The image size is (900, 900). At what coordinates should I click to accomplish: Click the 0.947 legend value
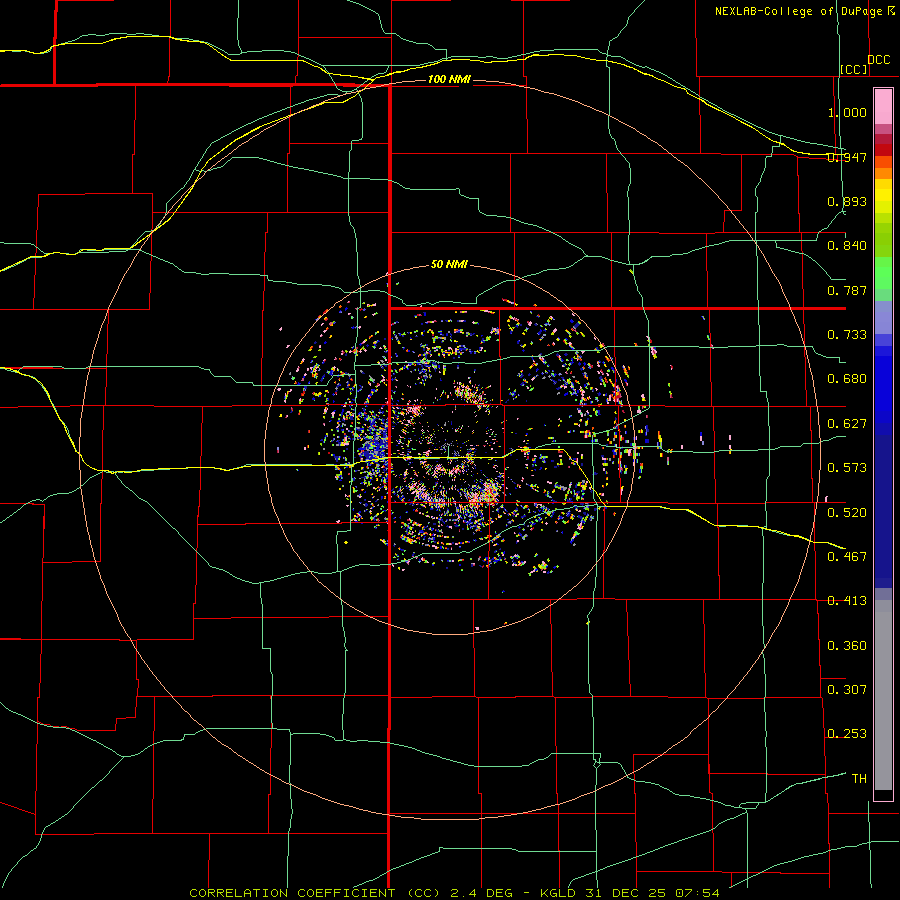[847, 157]
